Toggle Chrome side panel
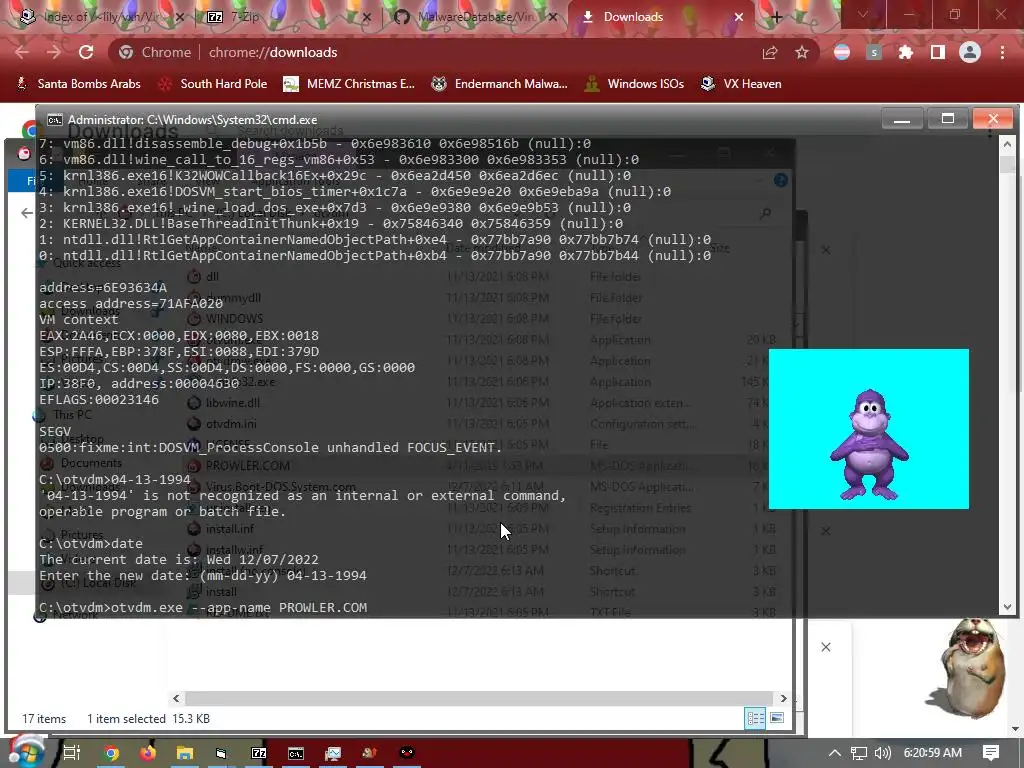The width and height of the screenshot is (1024, 768). click(x=938, y=52)
